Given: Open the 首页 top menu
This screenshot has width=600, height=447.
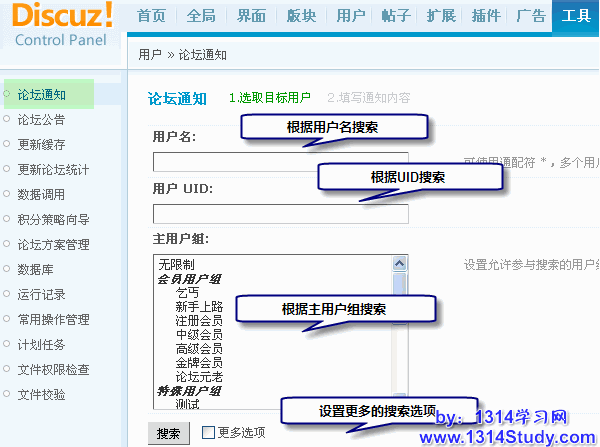Looking at the screenshot, I should point(151,16).
